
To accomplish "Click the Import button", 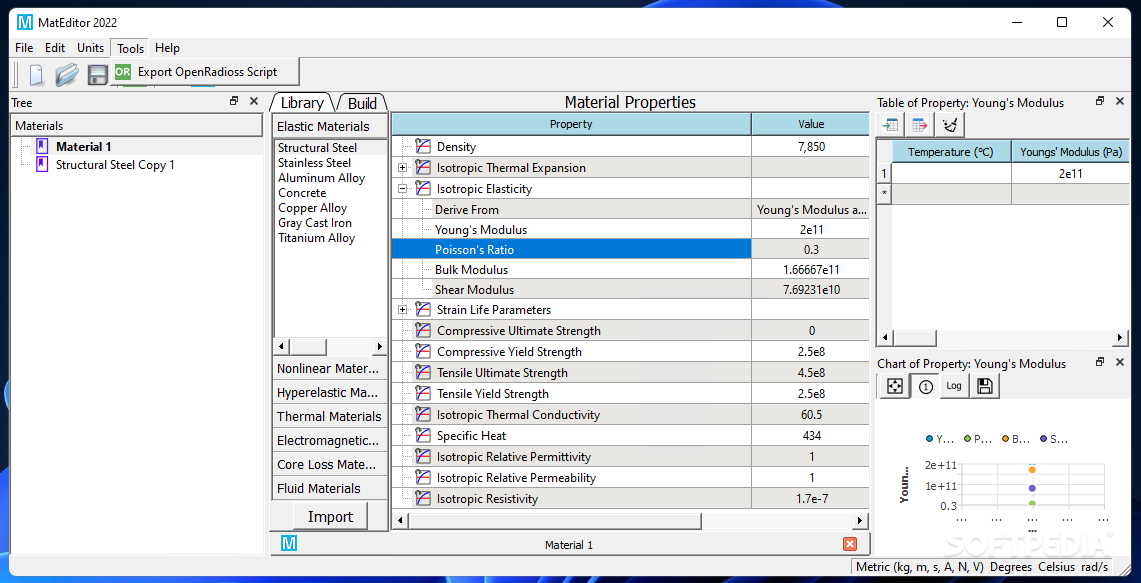I will pos(330,517).
